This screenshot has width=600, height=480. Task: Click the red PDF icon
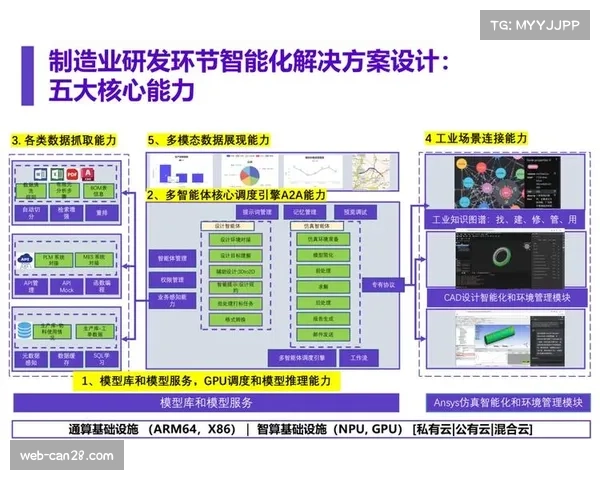(x=72, y=174)
